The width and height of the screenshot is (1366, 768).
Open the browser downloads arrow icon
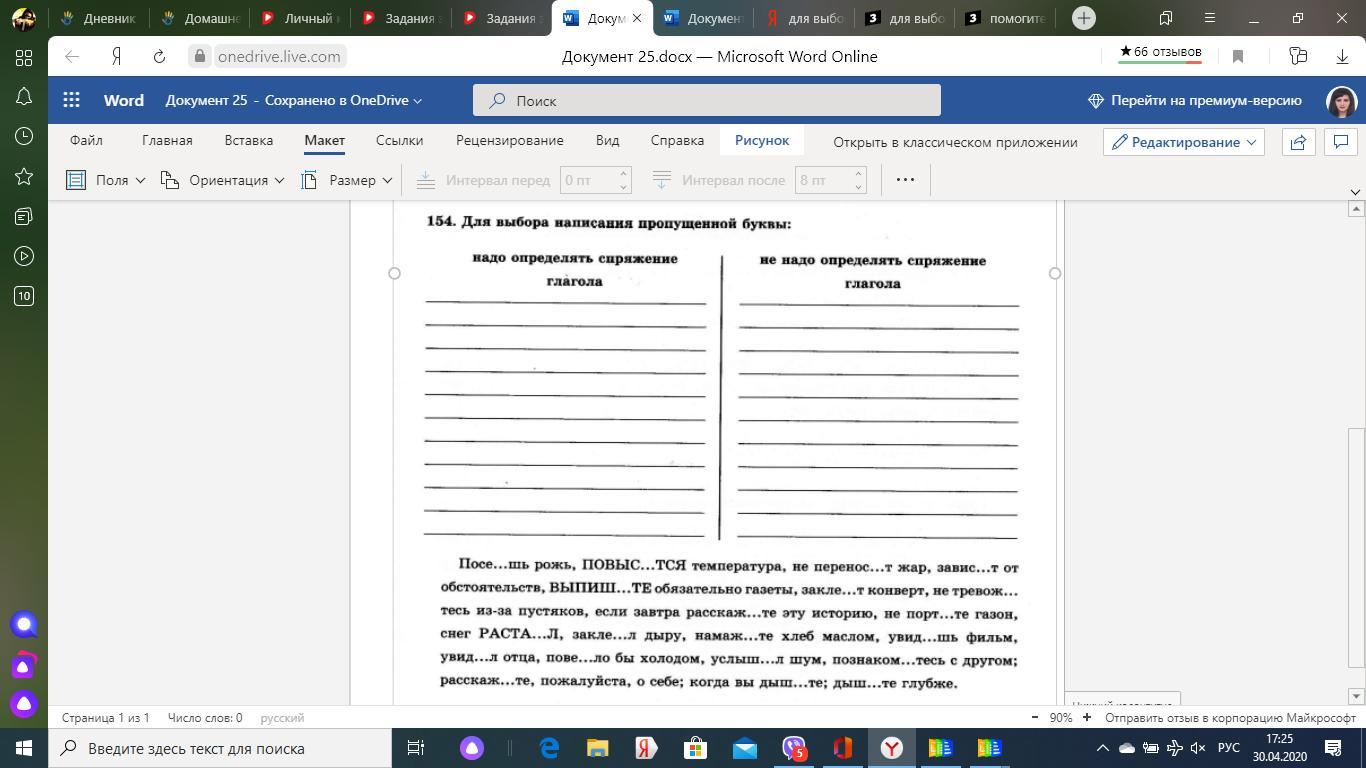[1342, 57]
